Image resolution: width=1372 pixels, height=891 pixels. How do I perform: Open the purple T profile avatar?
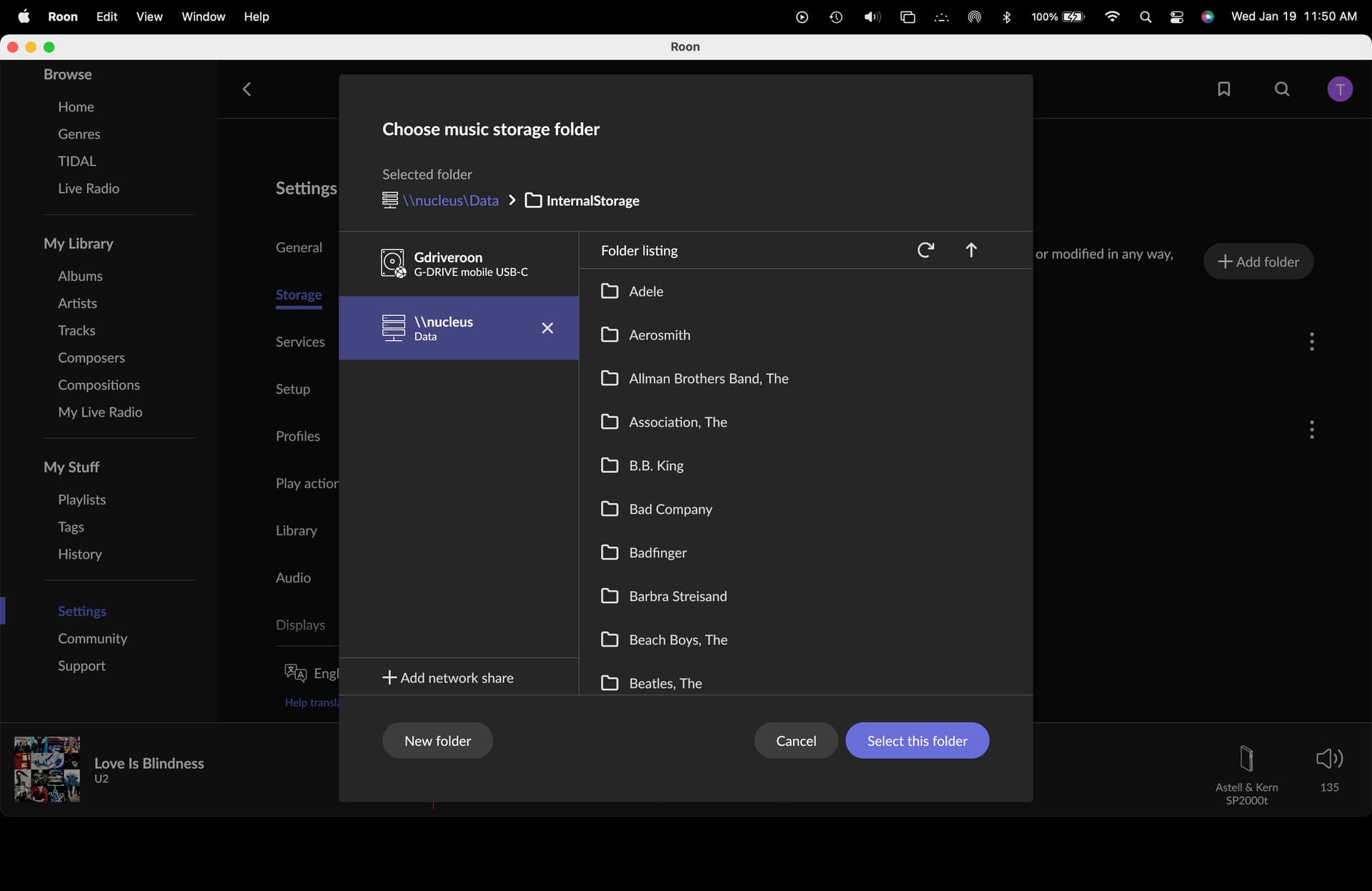click(1340, 89)
